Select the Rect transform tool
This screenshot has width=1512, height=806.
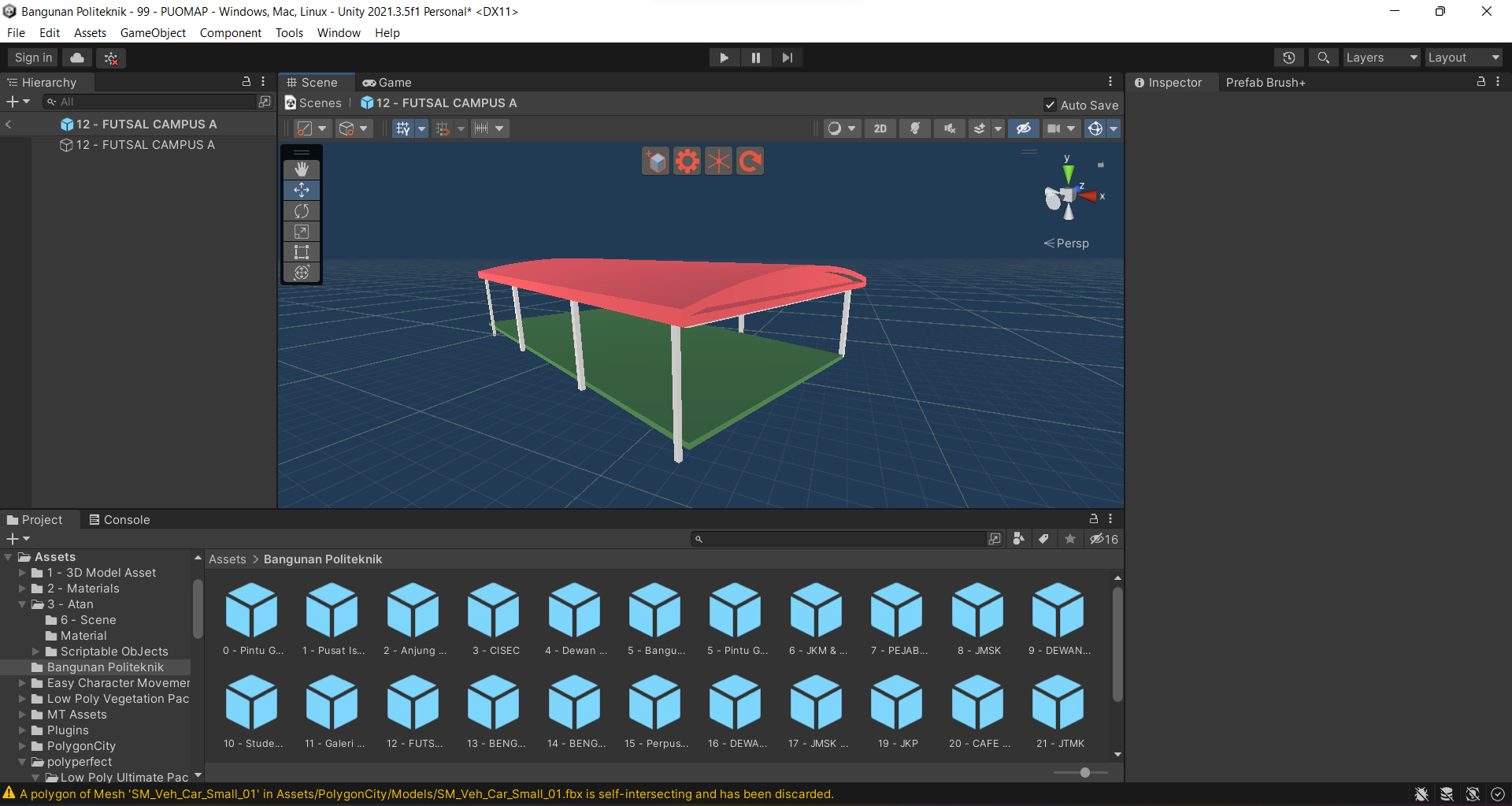pyautogui.click(x=302, y=252)
